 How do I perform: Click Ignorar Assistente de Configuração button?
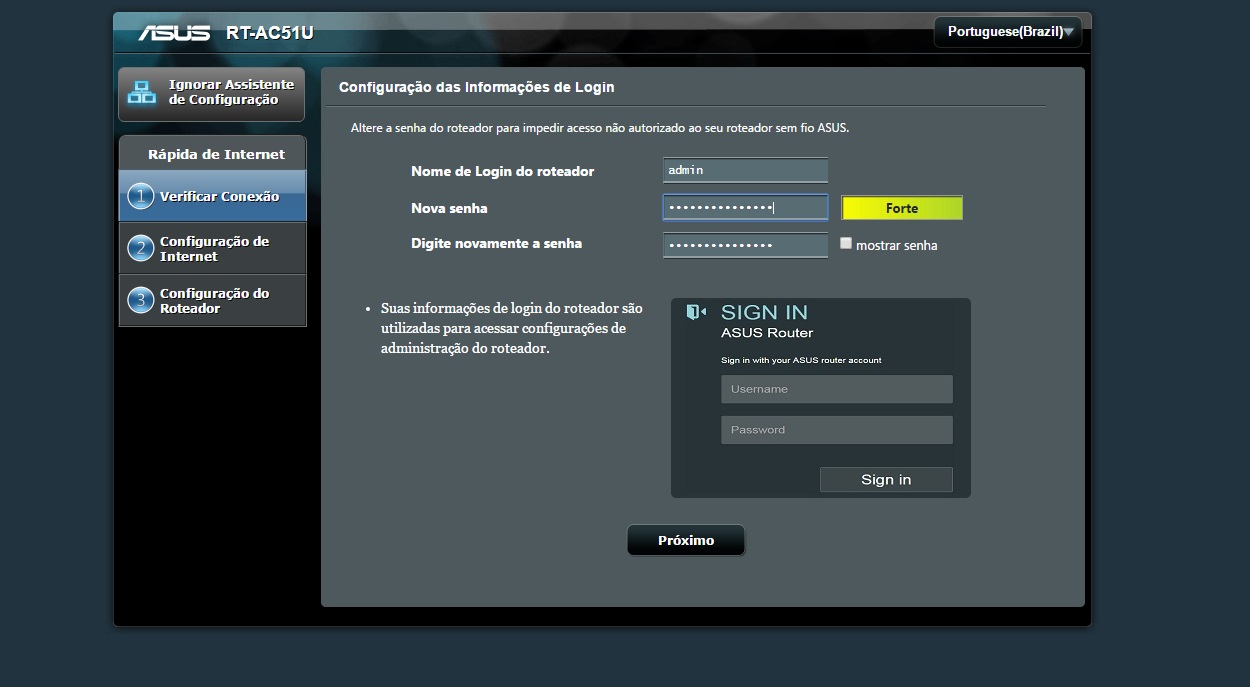click(x=211, y=93)
